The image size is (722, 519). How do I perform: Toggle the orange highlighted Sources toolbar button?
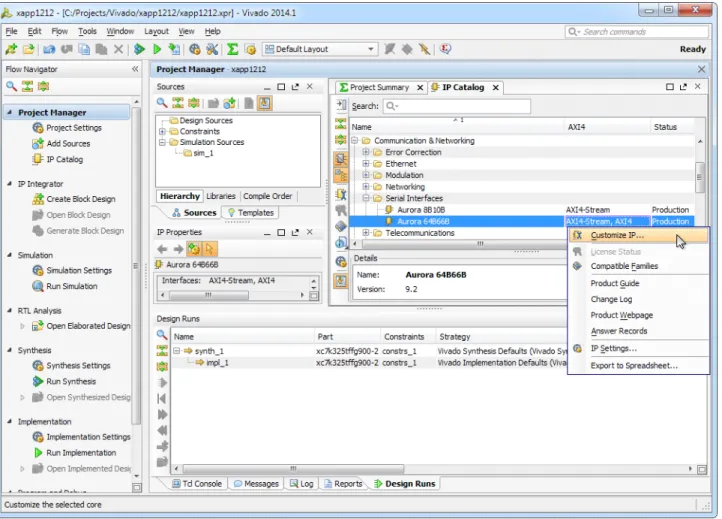264,103
